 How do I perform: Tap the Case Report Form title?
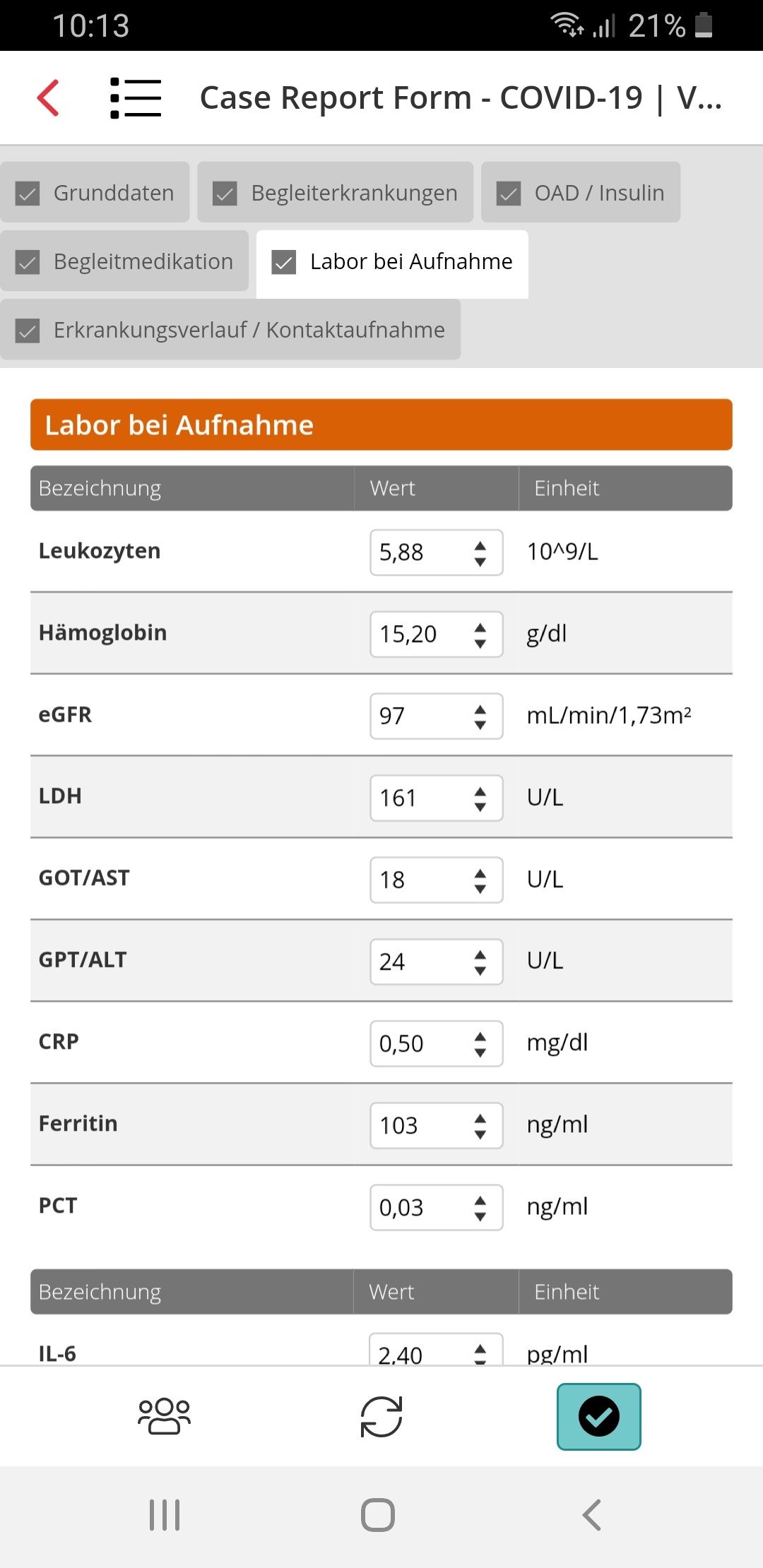461,97
